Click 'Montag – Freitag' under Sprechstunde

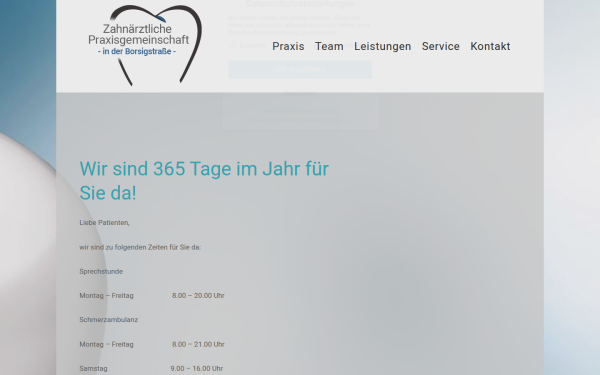coord(106,295)
